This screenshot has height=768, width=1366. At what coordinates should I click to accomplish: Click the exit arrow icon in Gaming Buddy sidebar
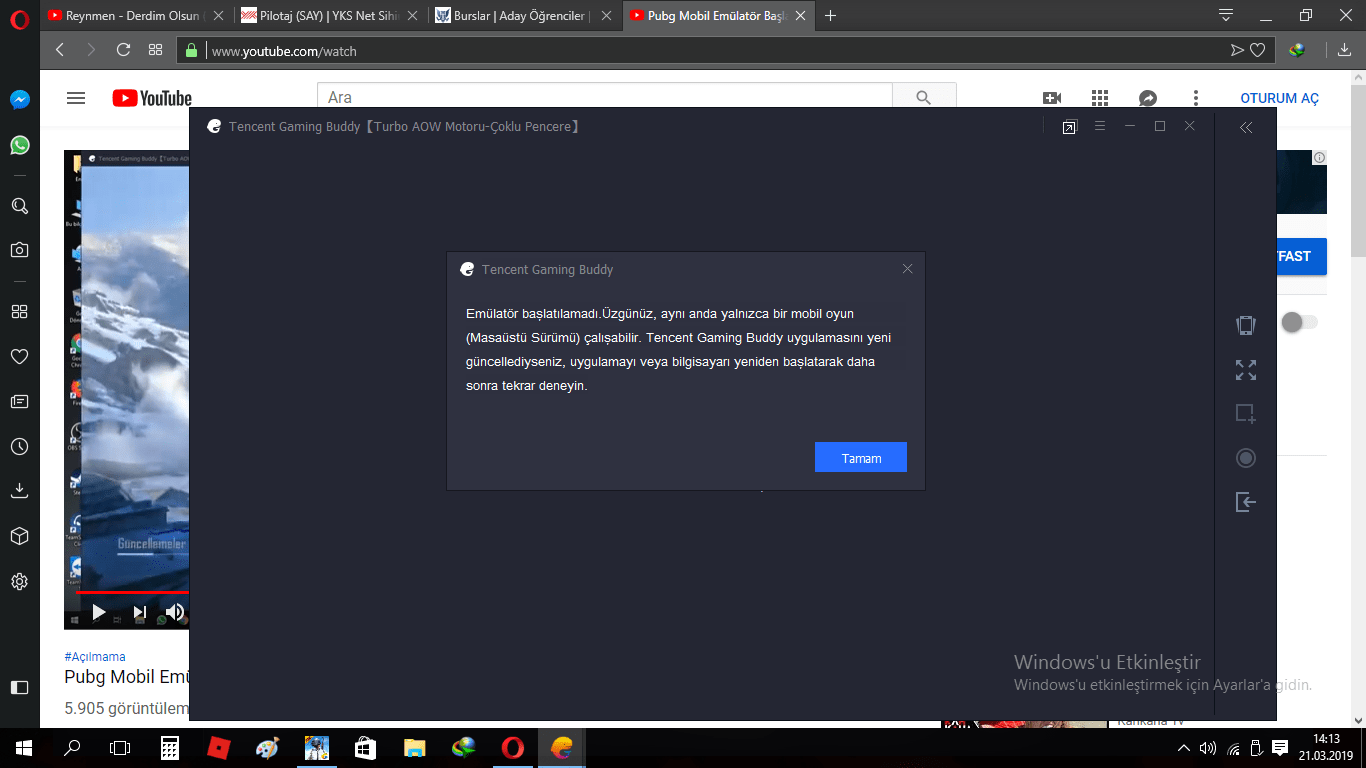[x=1245, y=502]
